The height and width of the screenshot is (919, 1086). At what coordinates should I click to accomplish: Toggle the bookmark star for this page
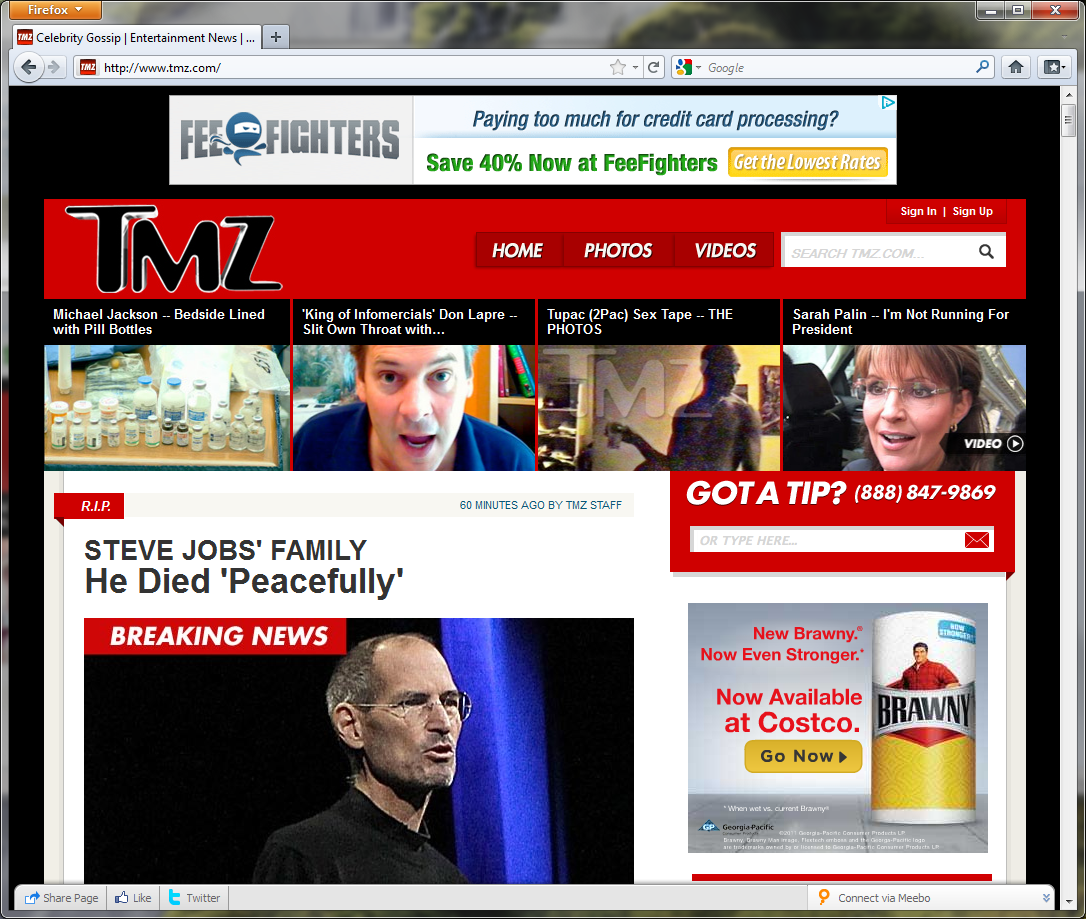(x=618, y=67)
